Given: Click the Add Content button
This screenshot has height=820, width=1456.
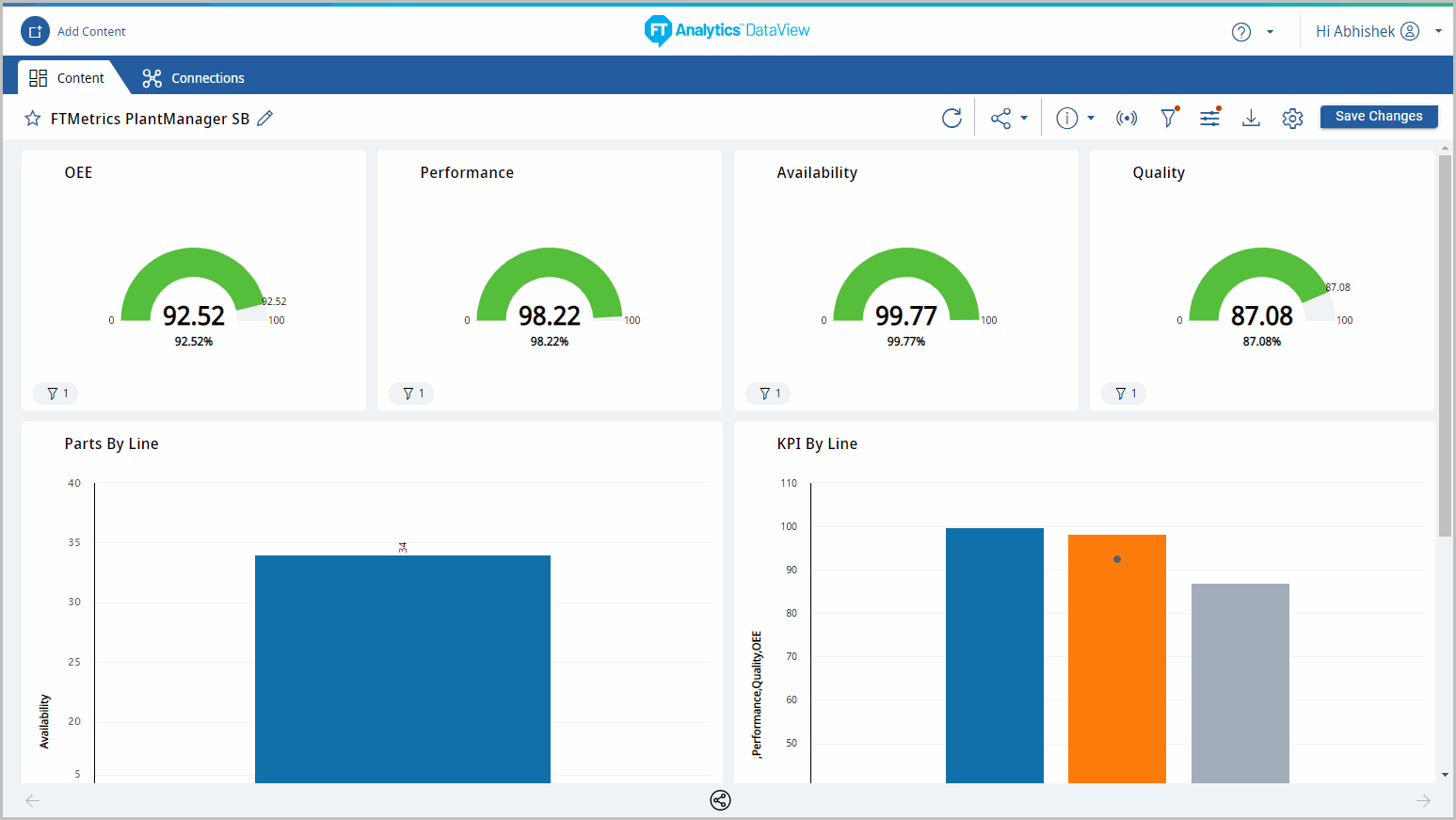Looking at the screenshot, I should point(73,31).
